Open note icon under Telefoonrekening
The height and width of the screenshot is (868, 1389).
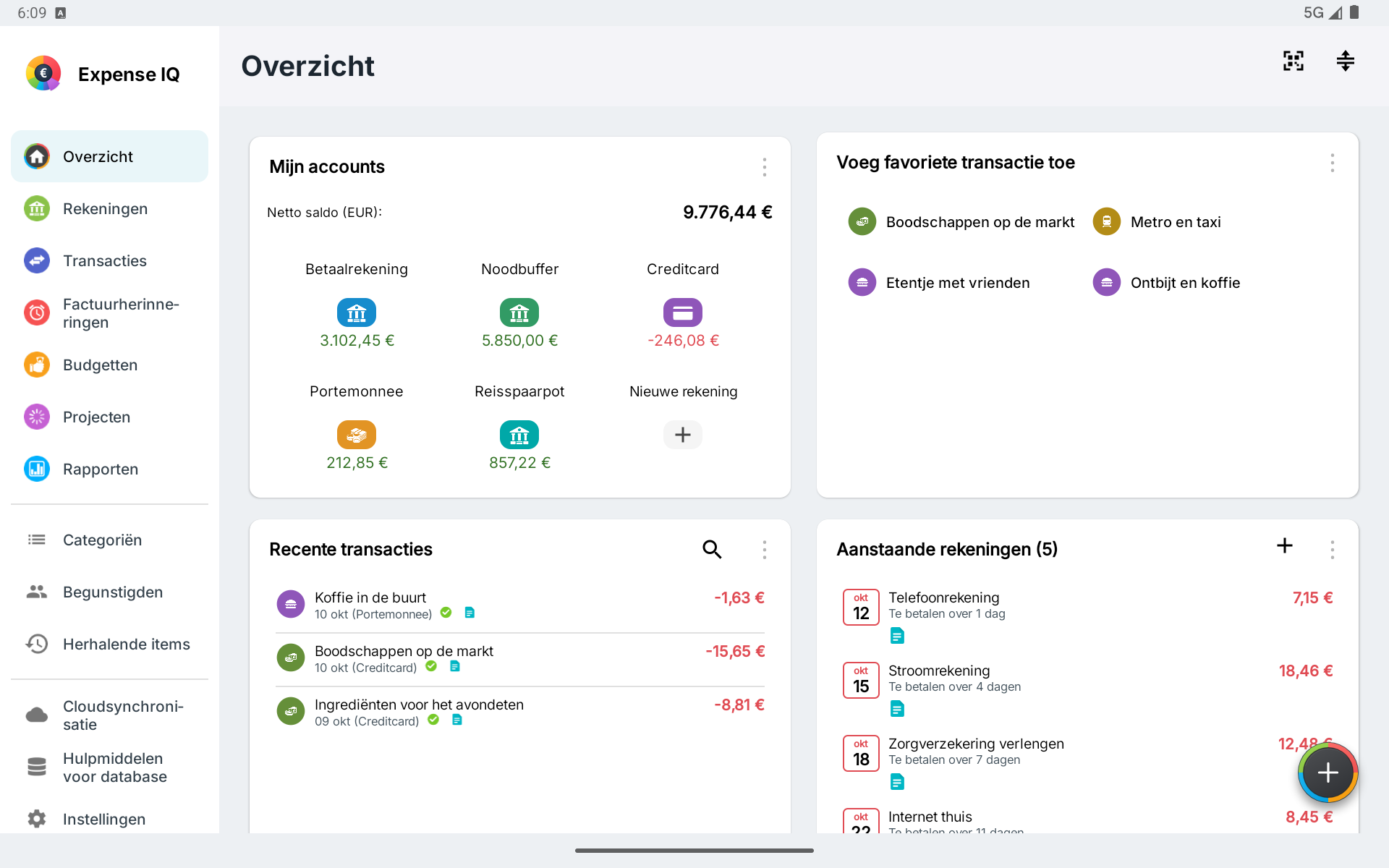point(897,636)
